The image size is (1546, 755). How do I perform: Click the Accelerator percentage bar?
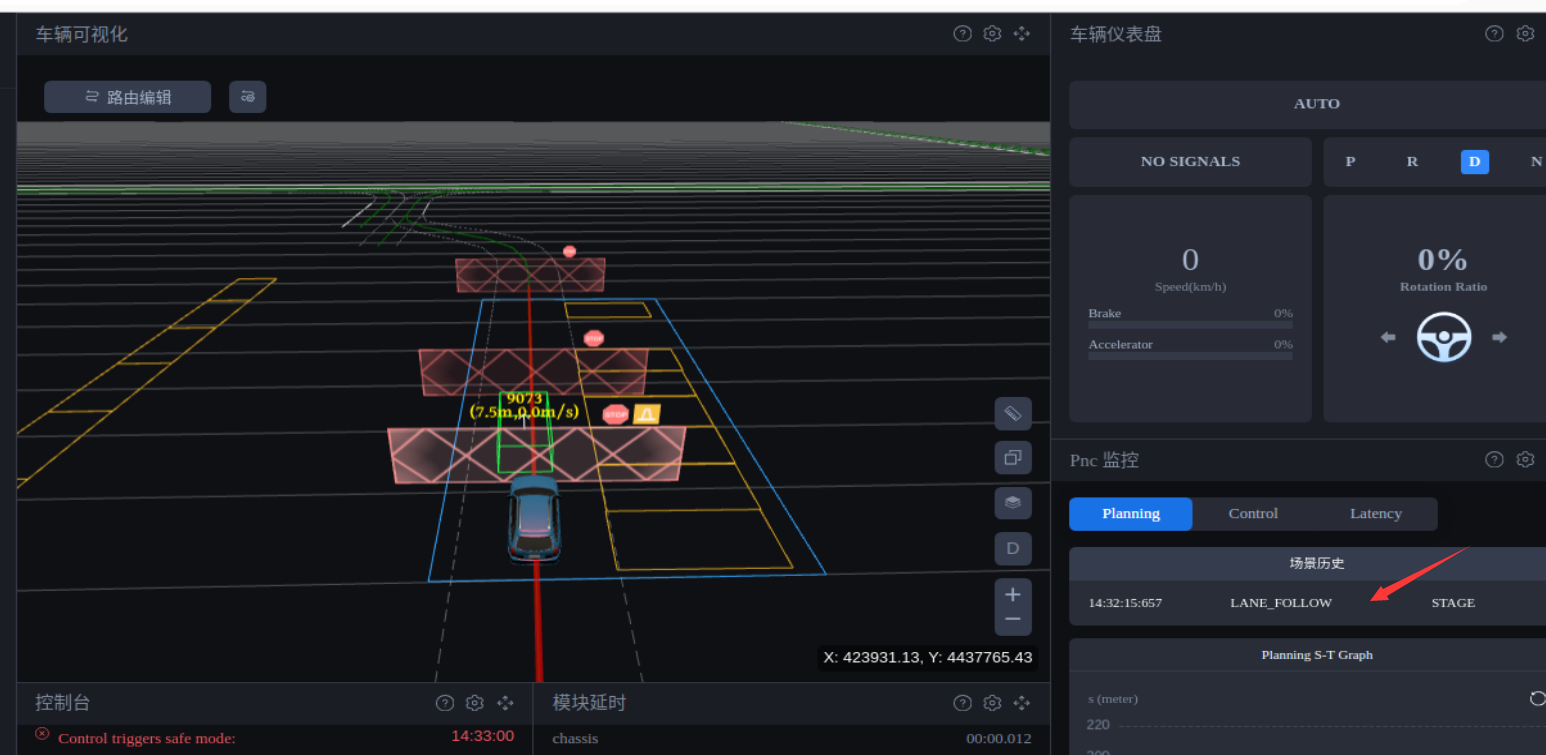[x=1190, y=356]
